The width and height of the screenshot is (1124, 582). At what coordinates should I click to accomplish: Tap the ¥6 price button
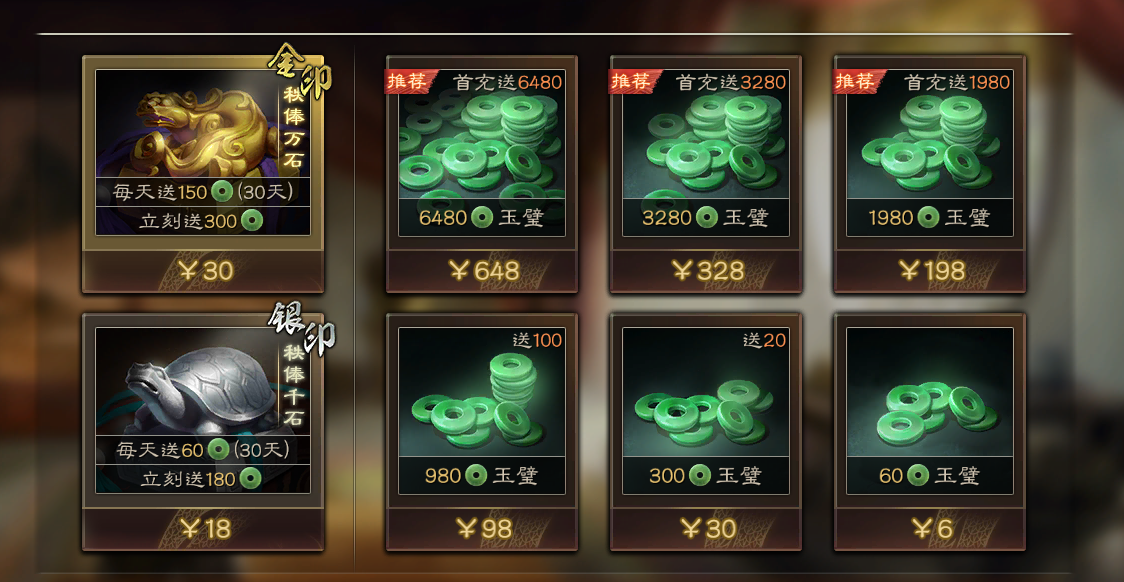[x=930, y=530]
